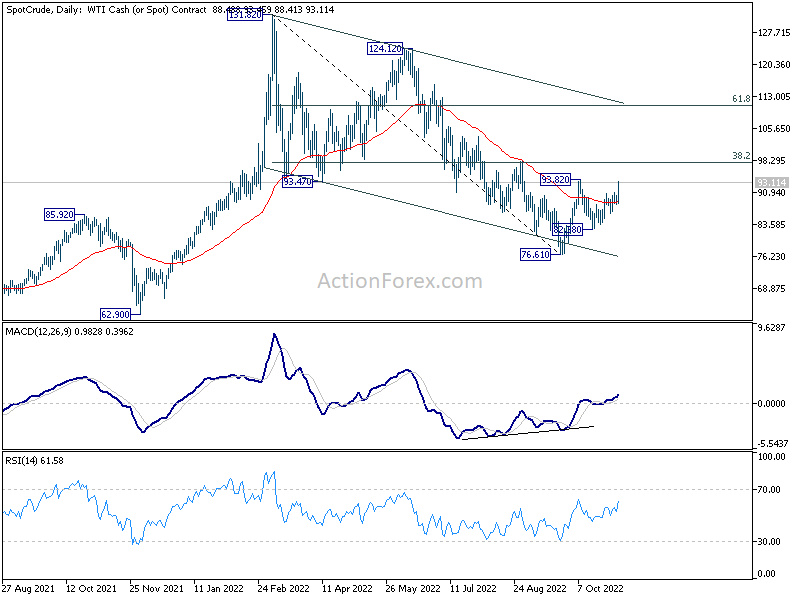This screenshot has width=800, height=600.
Task: Click the 7 Oct 2022 date label
Action: click(601, 589)
